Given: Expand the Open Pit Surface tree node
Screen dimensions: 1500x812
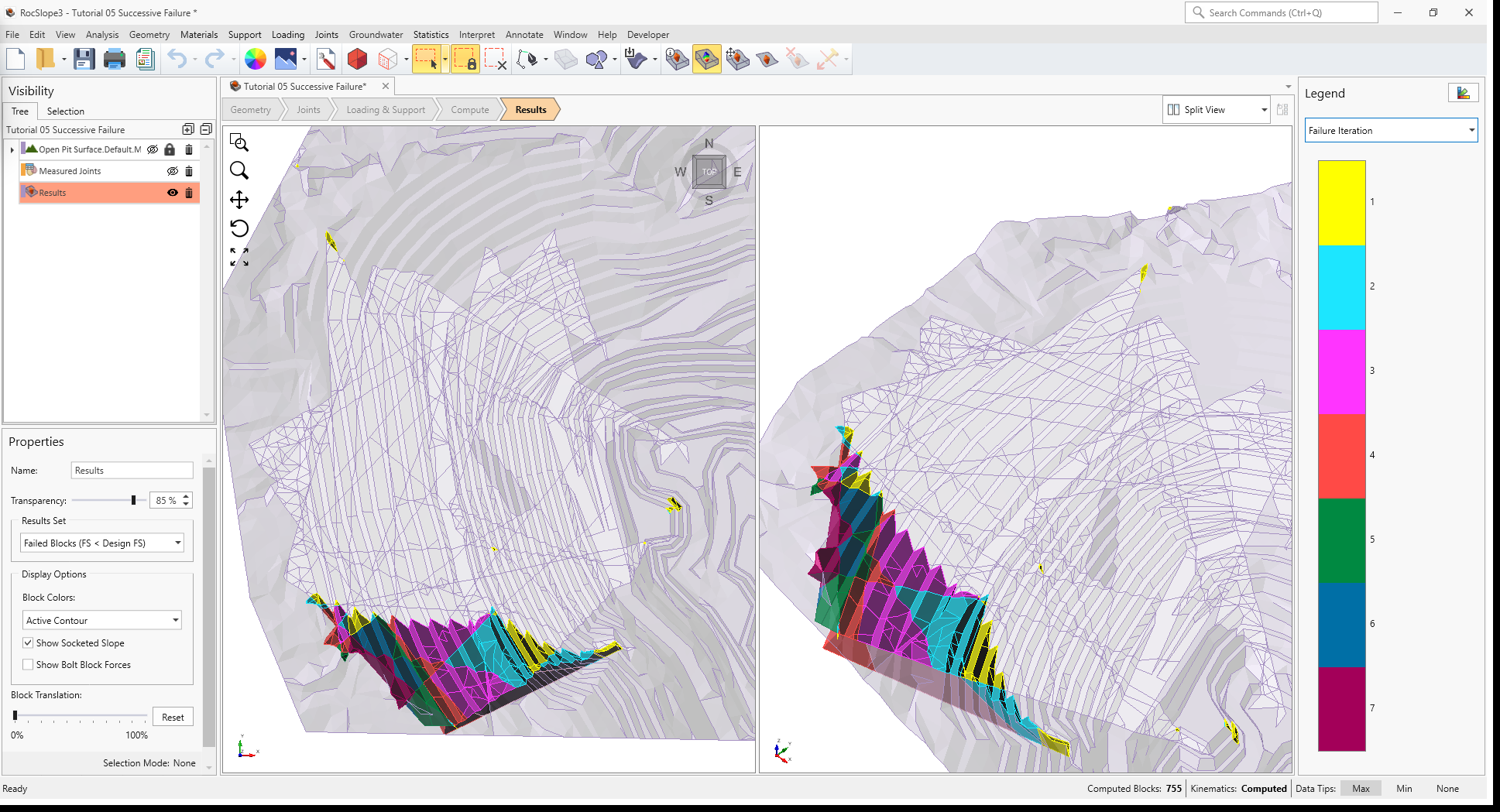Looking at the screenshot, I should 12,150.
